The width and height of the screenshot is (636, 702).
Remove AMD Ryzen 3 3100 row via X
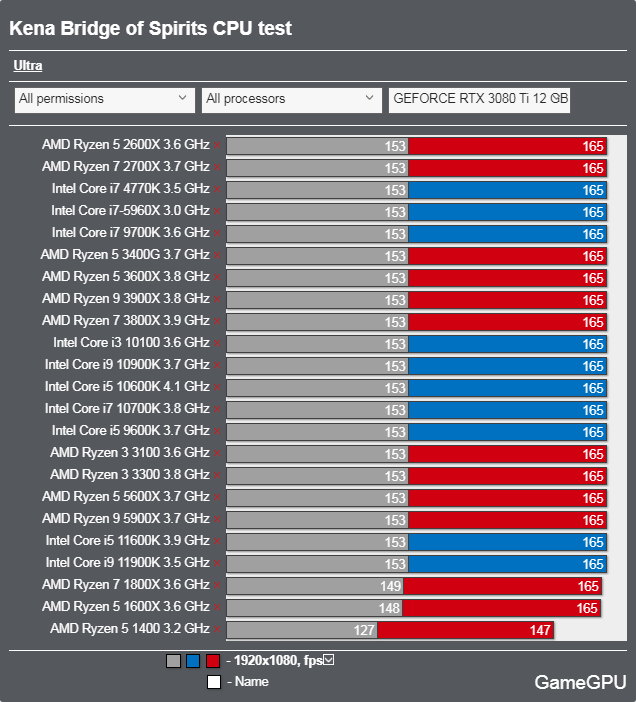click(217, 453)
